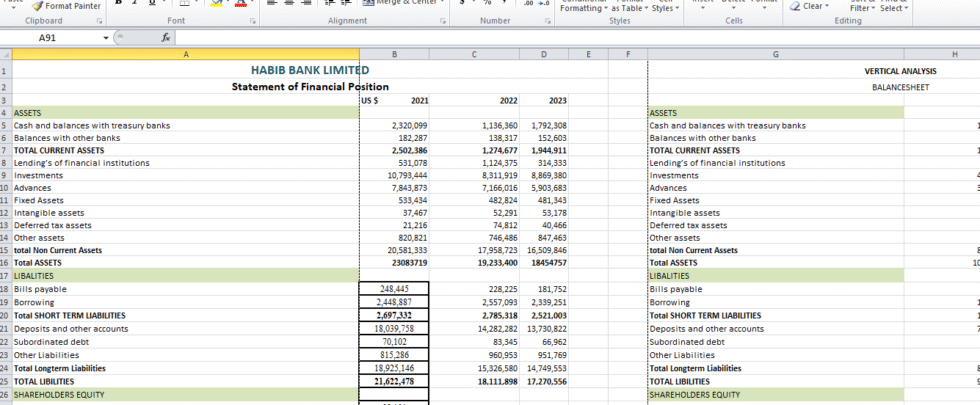Select row 16 header
Image resolution: width=980 pixels, height=405 pixels.
click(x=5, y=262)
